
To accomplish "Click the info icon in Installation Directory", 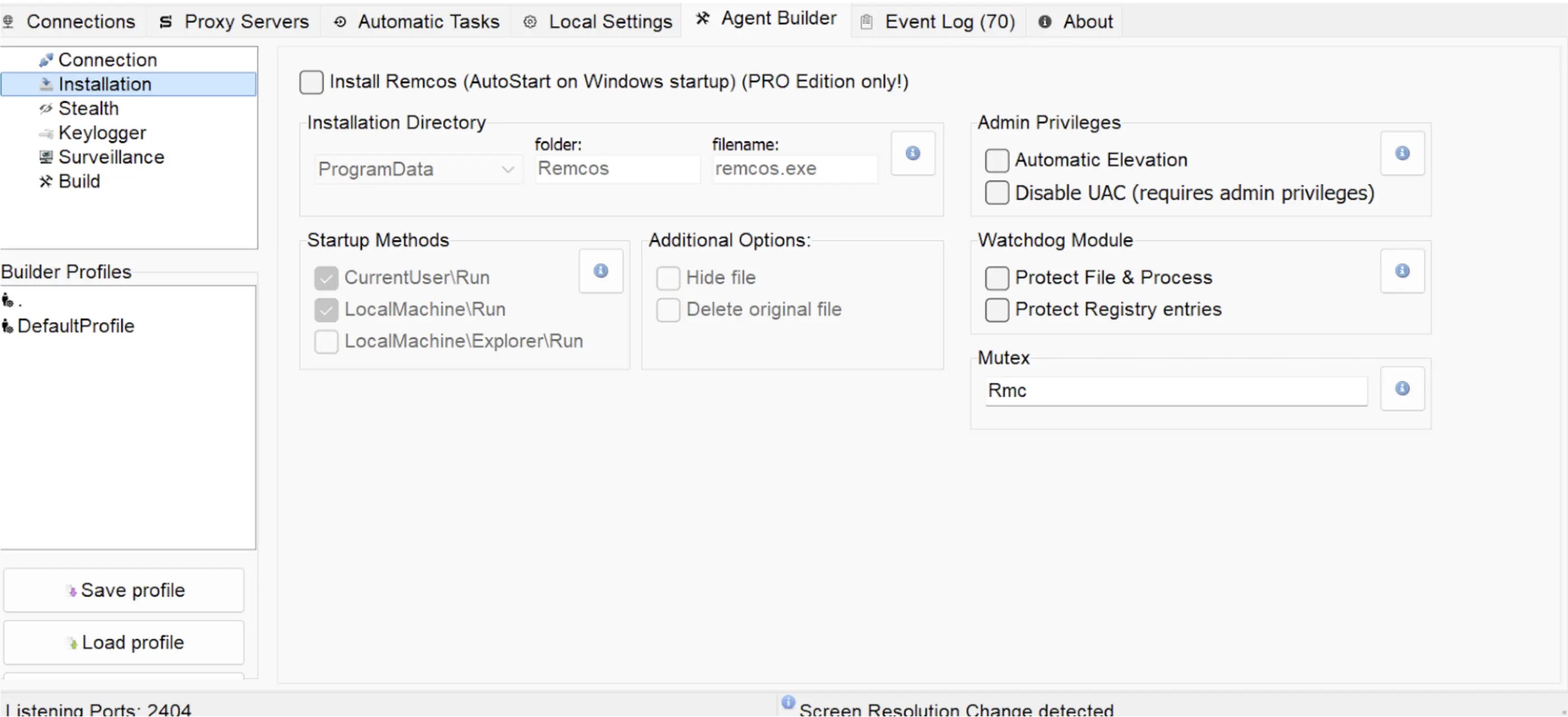I will coord(912,153).
